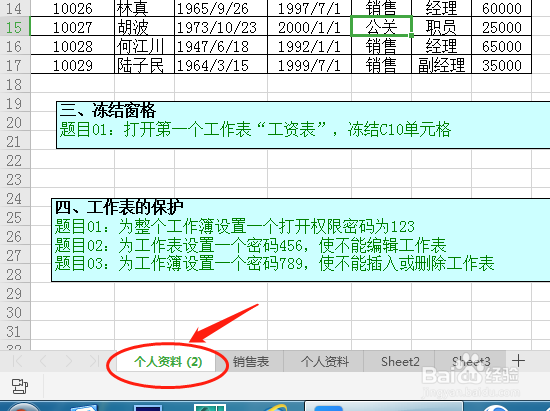Select hire date cell 1999/7/1
The height and width of the screenshot is (411, 550).
point(309,65)
